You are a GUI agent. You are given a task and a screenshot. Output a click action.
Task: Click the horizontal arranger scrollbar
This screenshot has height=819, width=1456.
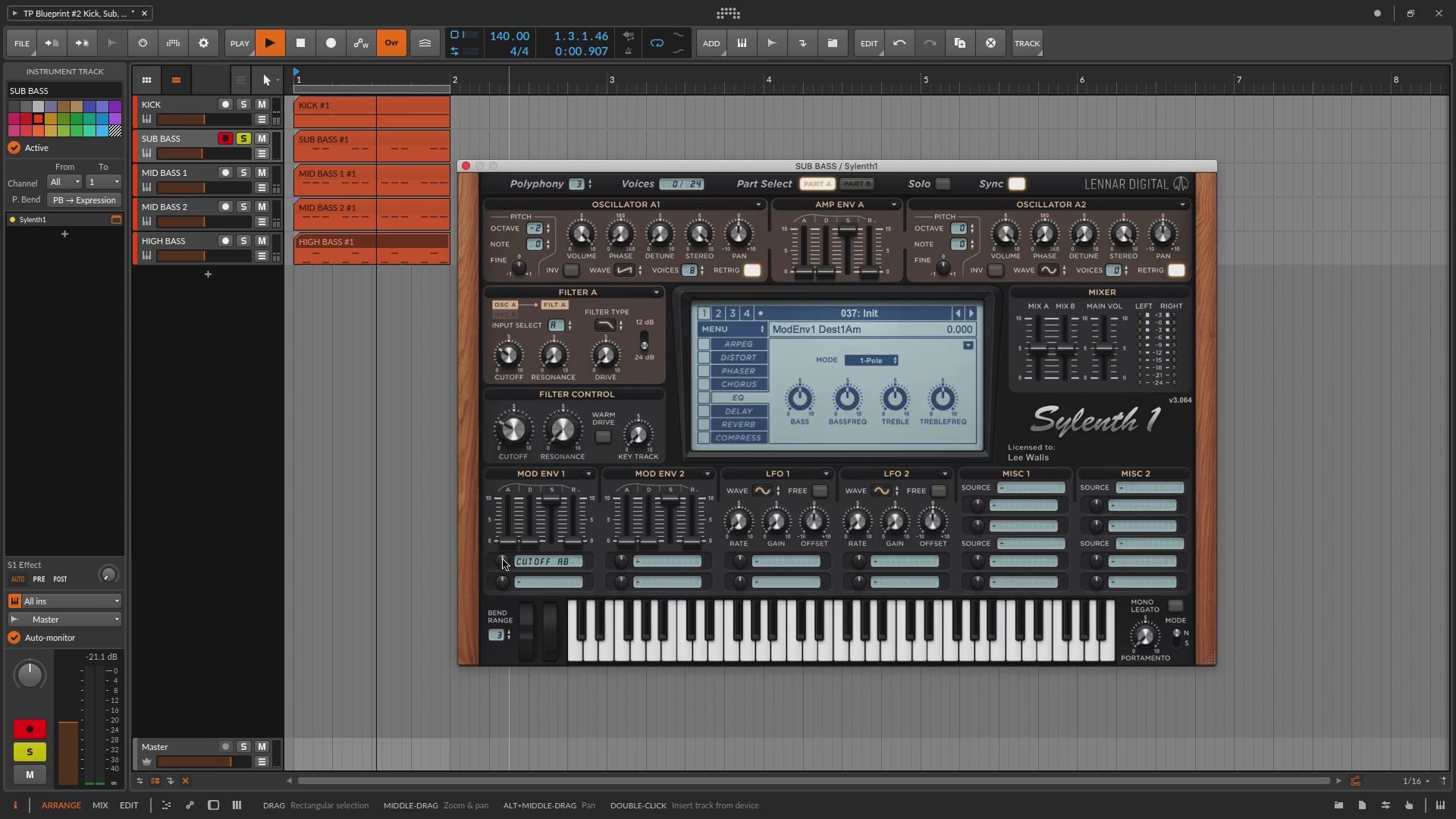point(813,780)
